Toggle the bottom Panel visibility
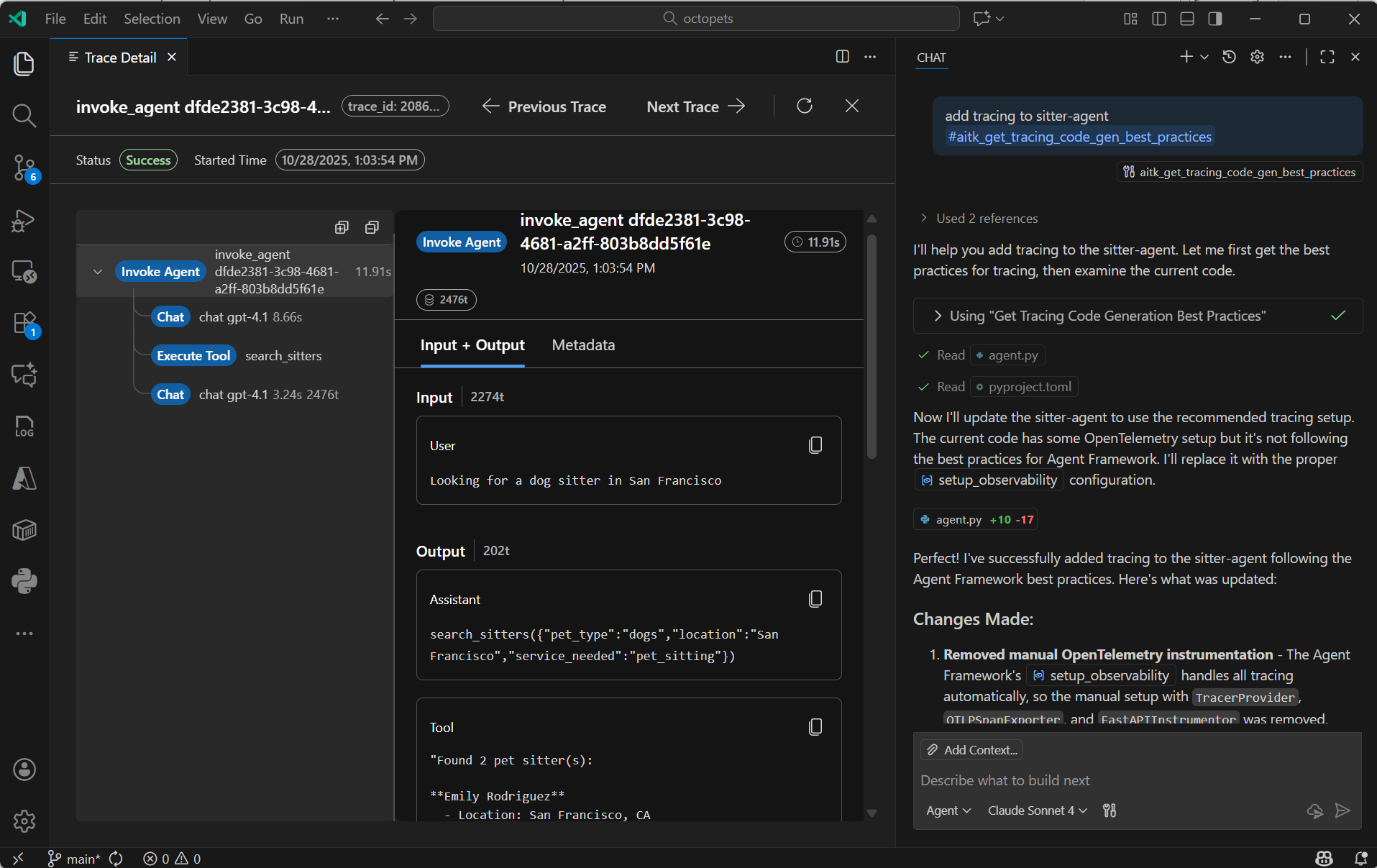The image size is (1377, 868). [1186, 19]
